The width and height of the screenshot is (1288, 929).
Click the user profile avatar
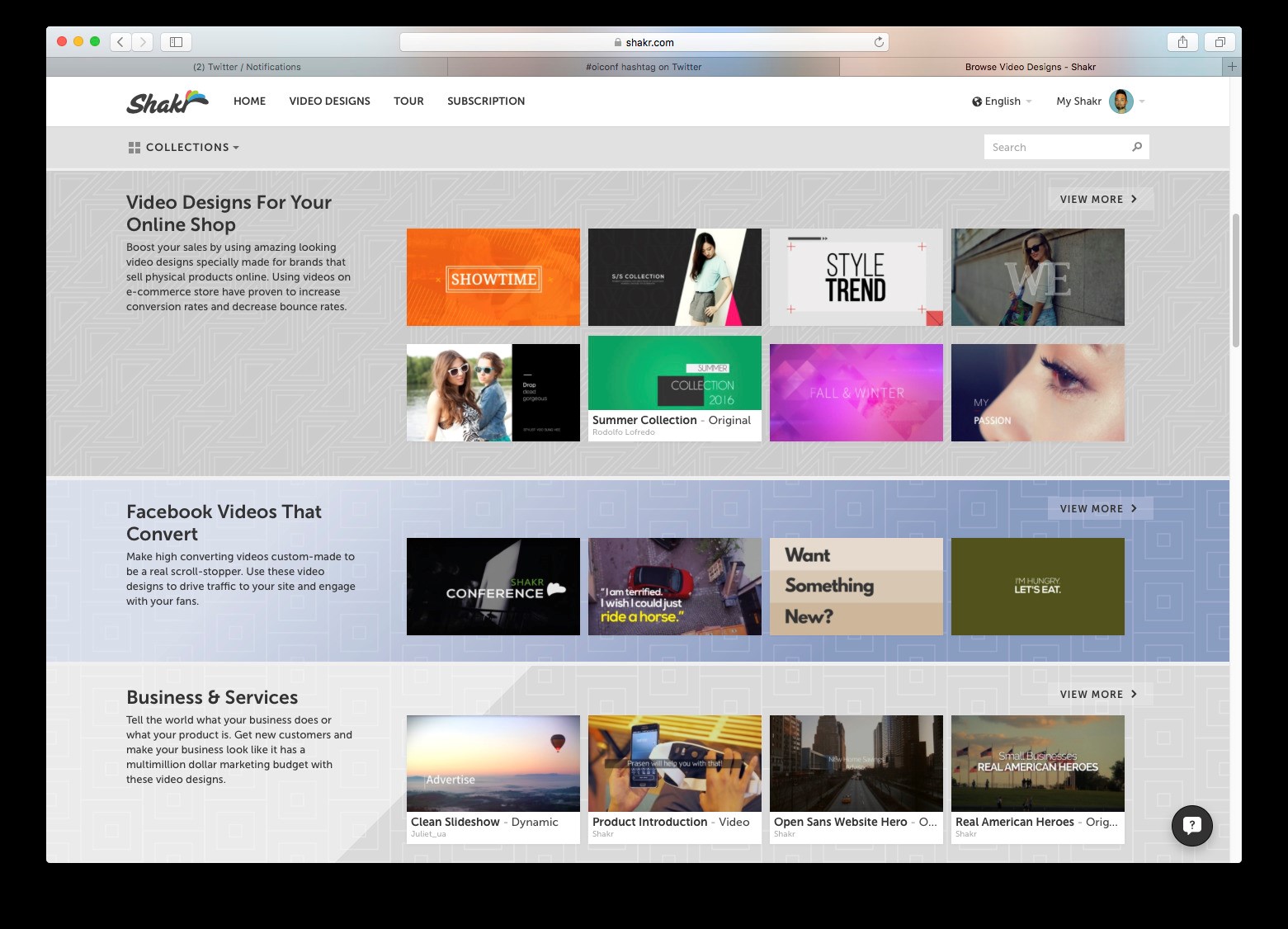coord(1121,101)
